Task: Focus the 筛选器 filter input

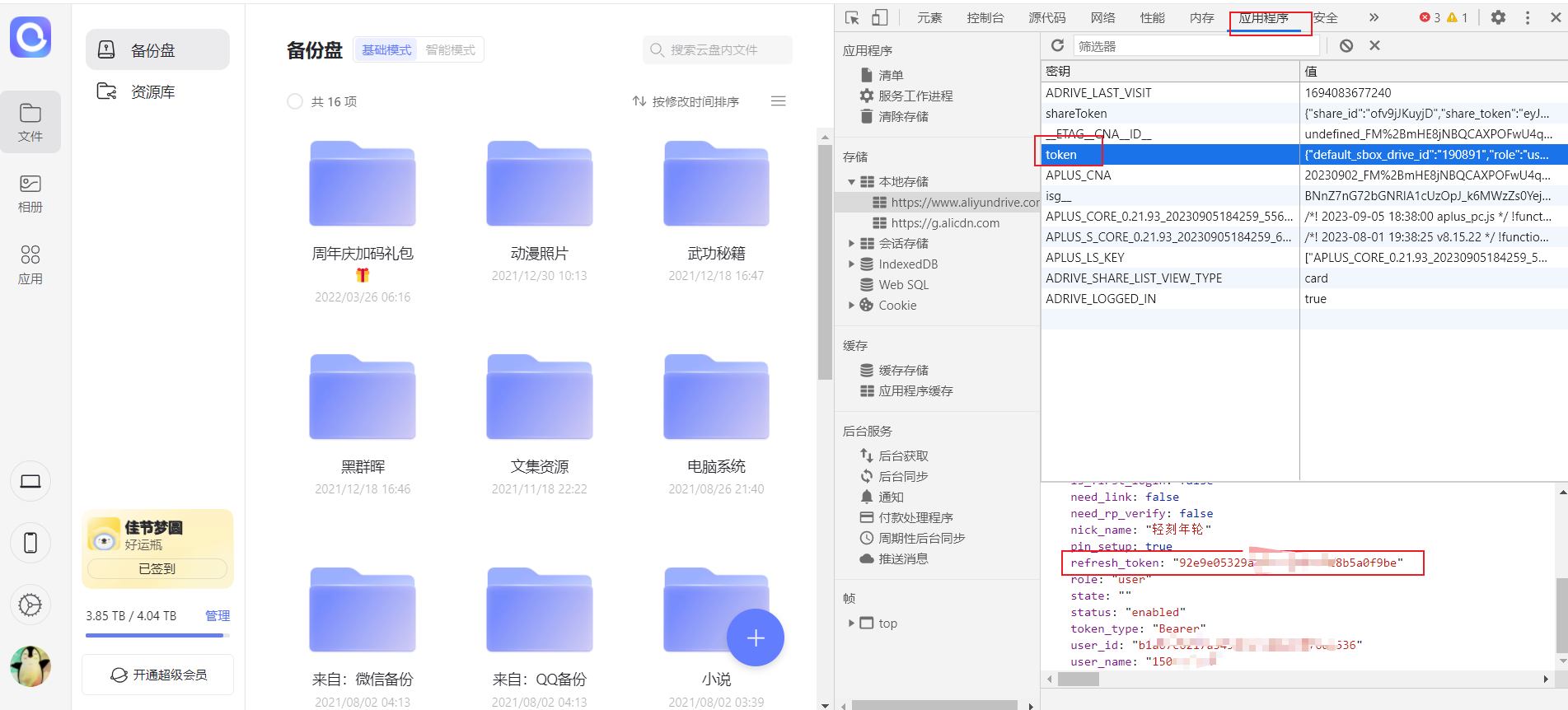Action: point(1196,46)
